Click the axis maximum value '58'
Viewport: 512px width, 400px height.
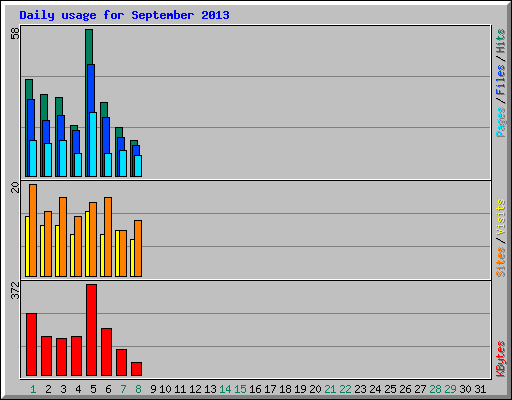pos(15,33)
